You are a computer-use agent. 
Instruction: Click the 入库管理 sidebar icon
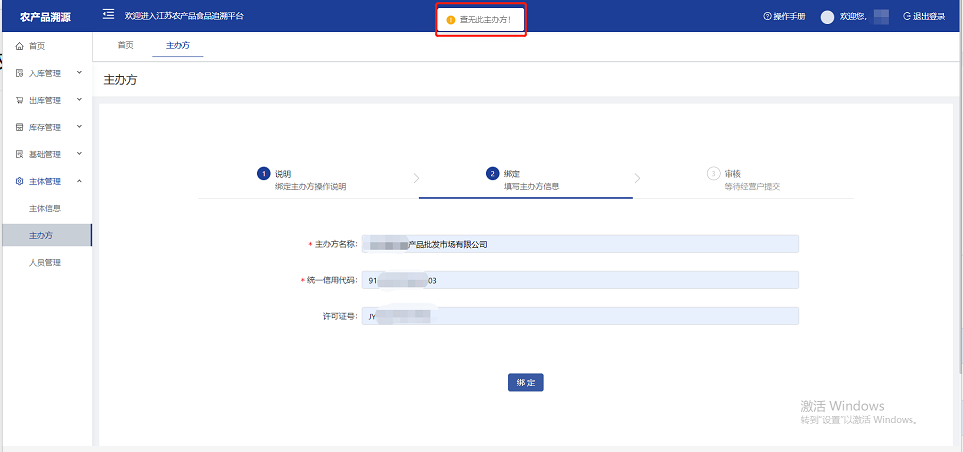[x=19, y=73]
